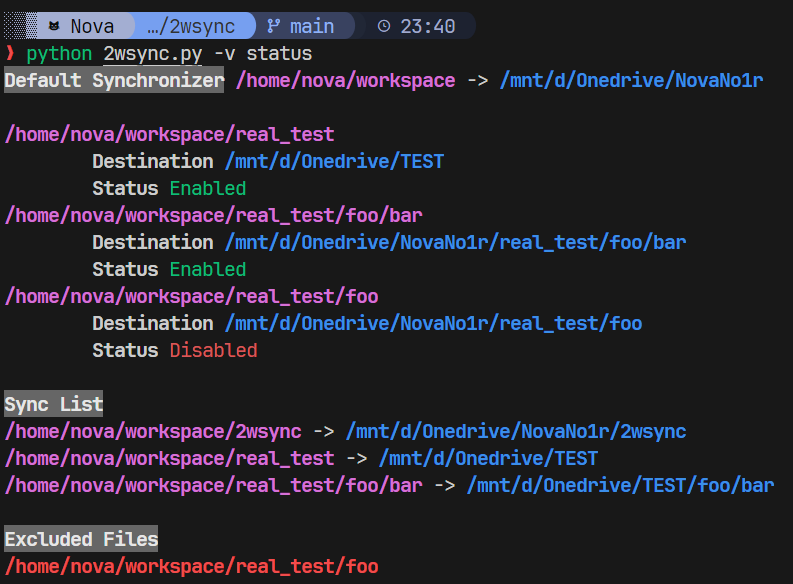793x584 pixels.
Task: Click the red prompt arrow character
Action: tap(10, 54)
